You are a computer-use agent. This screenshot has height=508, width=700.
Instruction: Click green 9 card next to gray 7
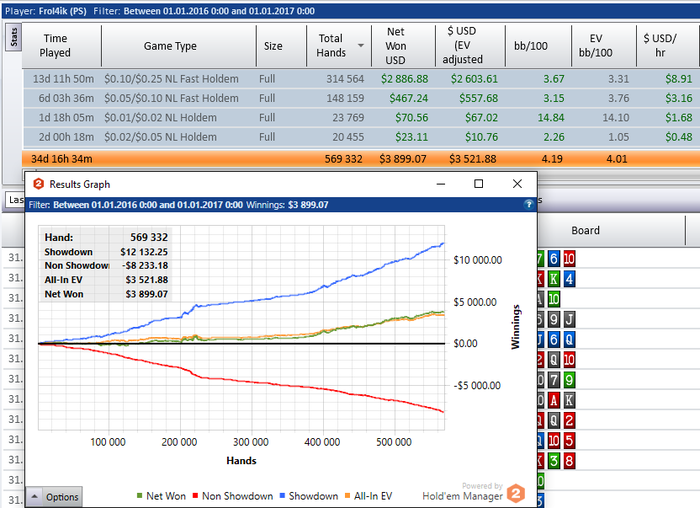pos(569,380)
